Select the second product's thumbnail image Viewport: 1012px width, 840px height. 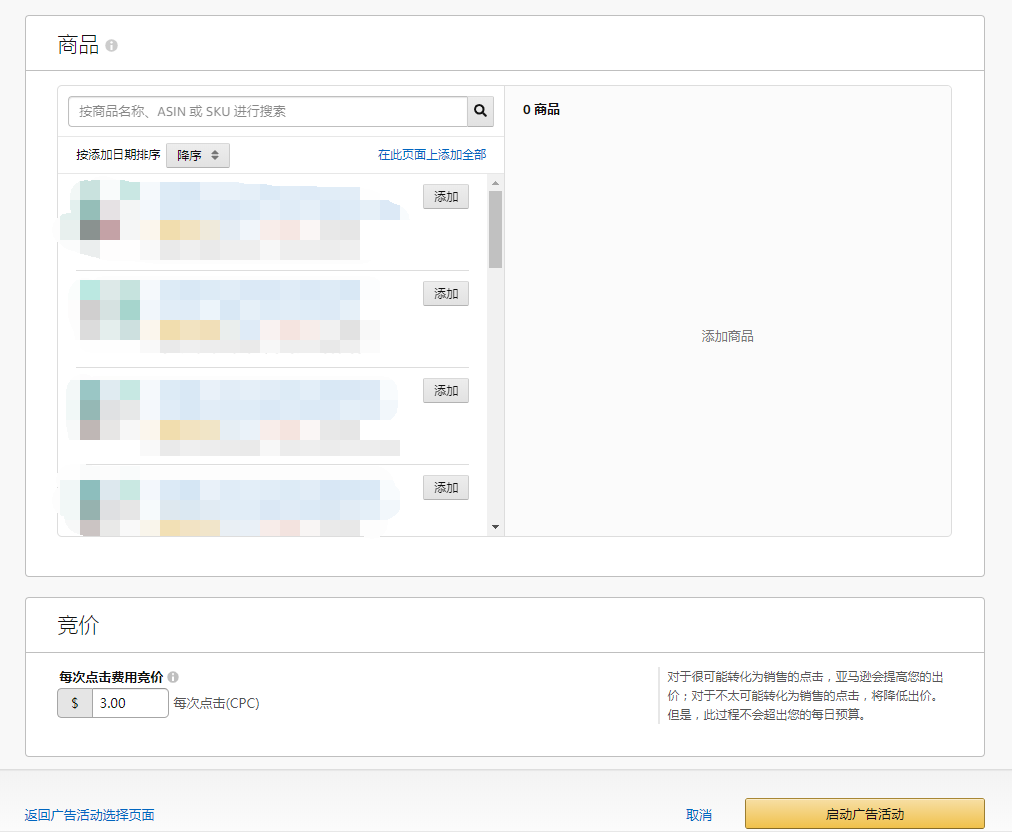point(108,310)
